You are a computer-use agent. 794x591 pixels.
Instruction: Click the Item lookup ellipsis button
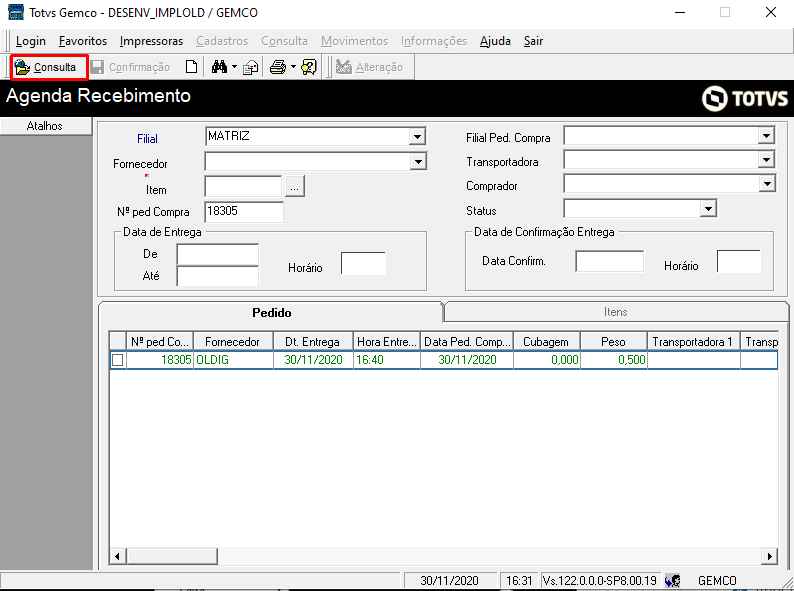pos(295,186)
